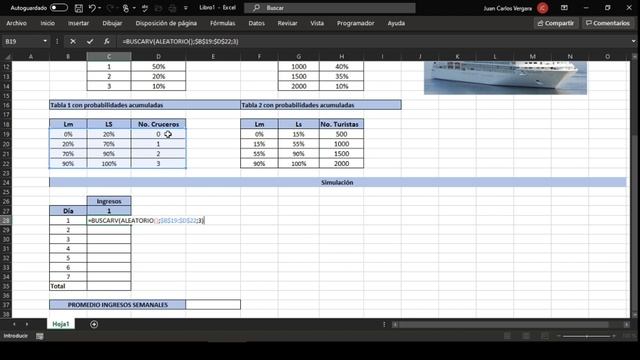Image resolution: width=640 pixels, height=360 pixels.
Task: Click the Save icon in quick access toolbar
Action: [79, 8]
